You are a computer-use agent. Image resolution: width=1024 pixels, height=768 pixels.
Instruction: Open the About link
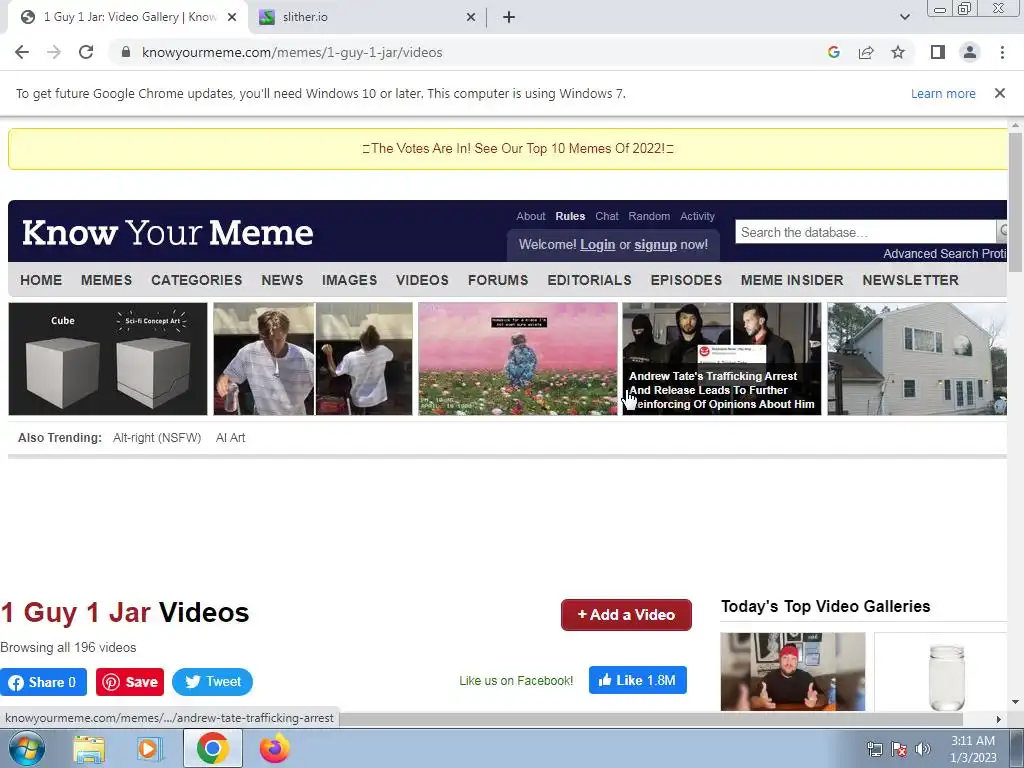click(530, 216)
